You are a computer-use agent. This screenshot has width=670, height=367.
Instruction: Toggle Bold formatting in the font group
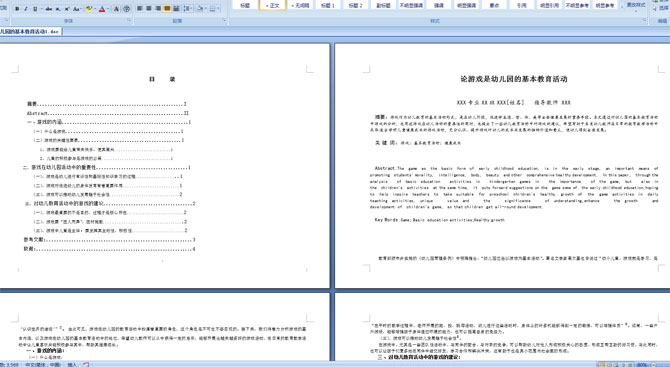(x=17, y=9)
